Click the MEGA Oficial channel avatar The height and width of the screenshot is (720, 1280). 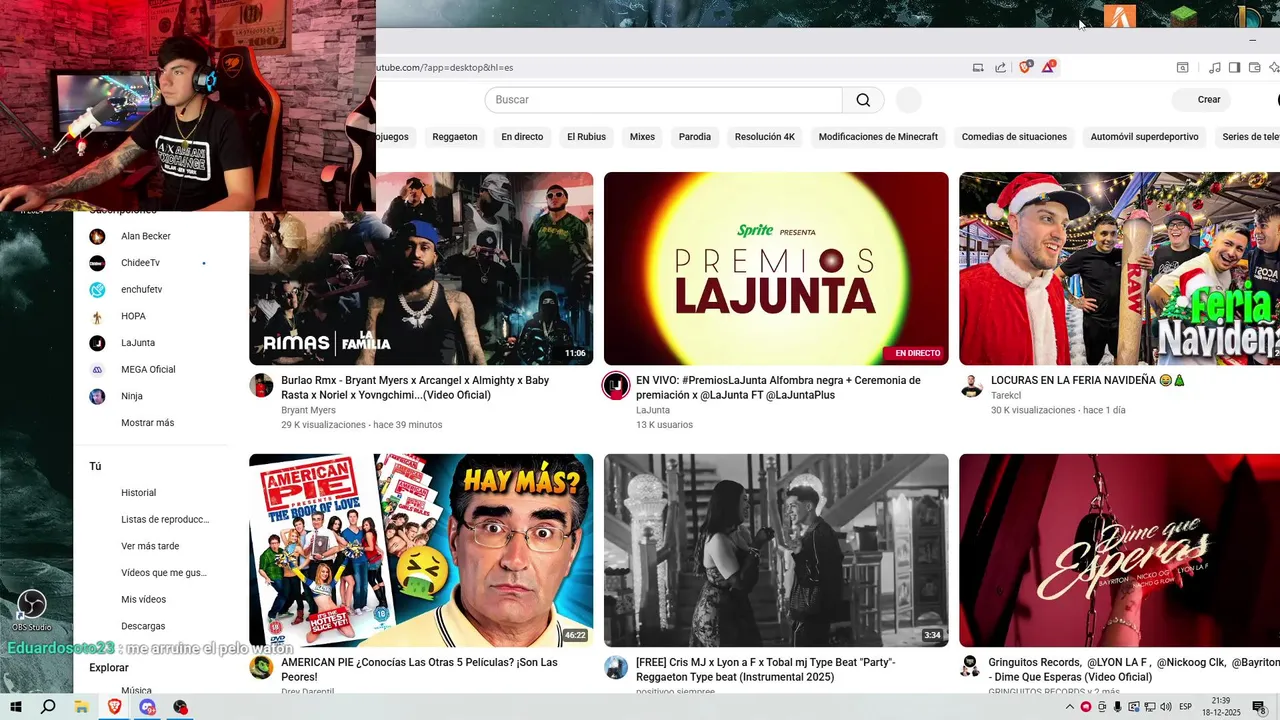pyautogui.click(x=97, y=369)
